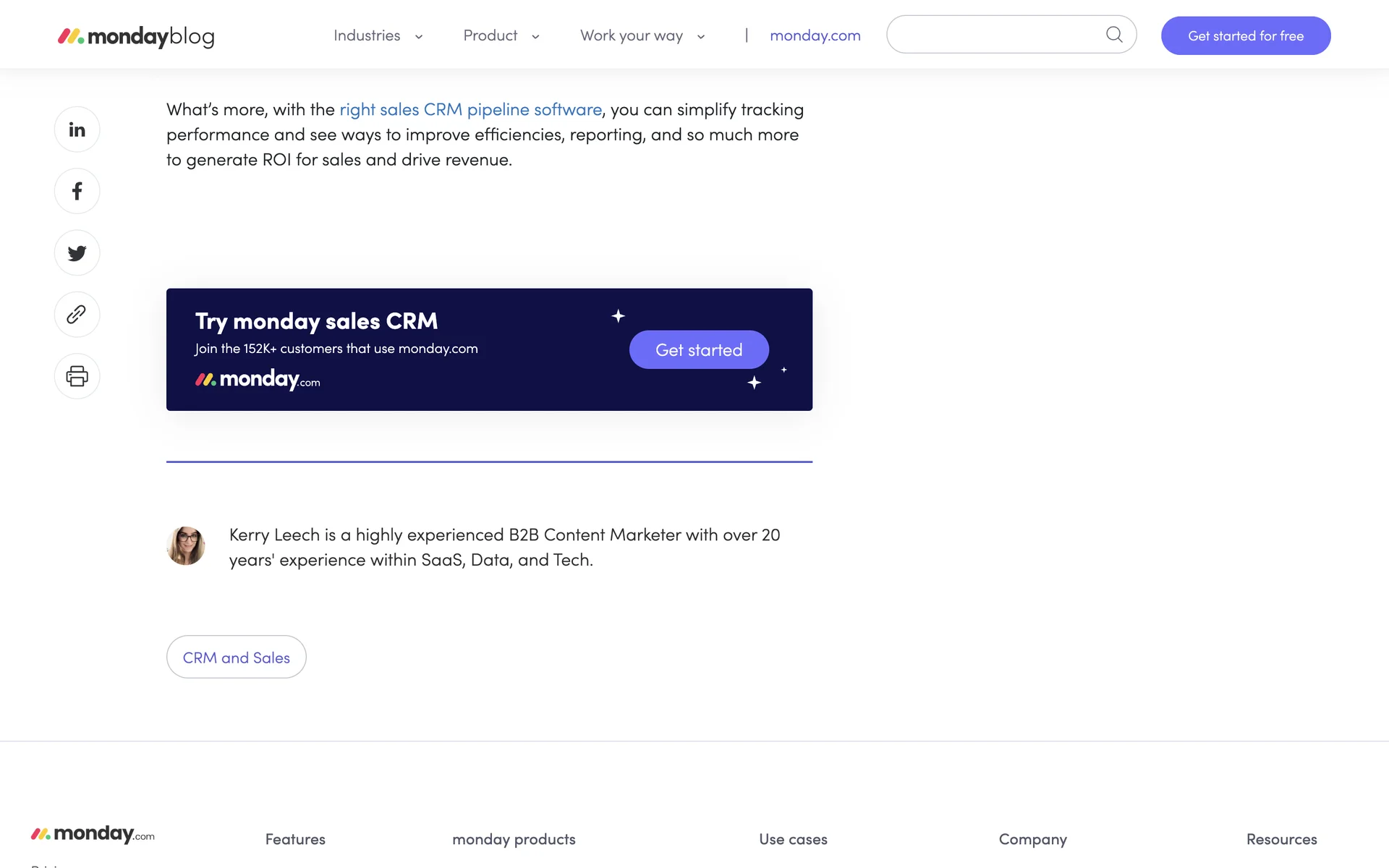The width and height of the screenshot is (1389, 868).
Task: Select the CRM and Sales tag
Action: (x=236, y=657)
